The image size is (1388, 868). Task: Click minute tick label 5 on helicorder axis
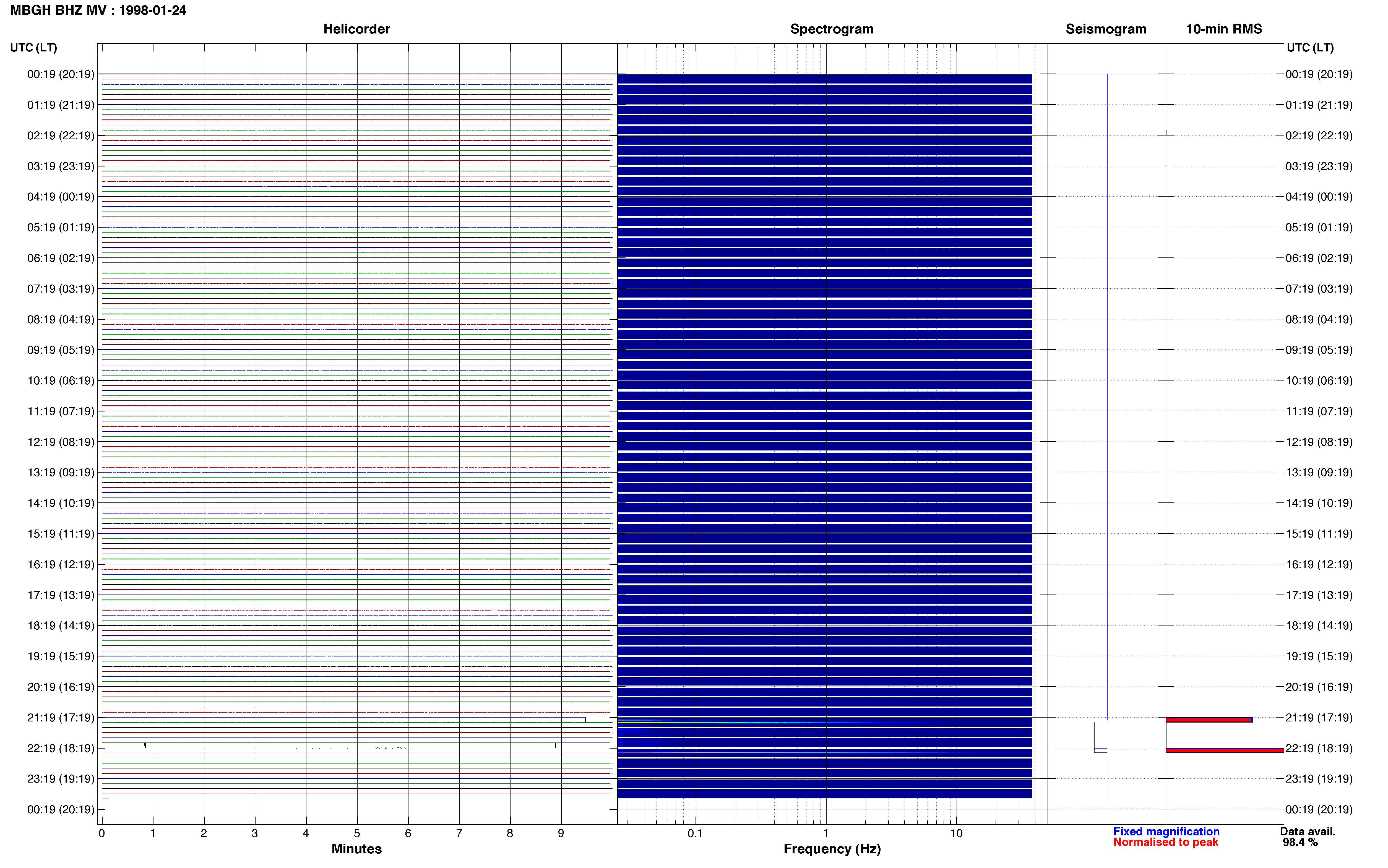click(x=357, y=833)
